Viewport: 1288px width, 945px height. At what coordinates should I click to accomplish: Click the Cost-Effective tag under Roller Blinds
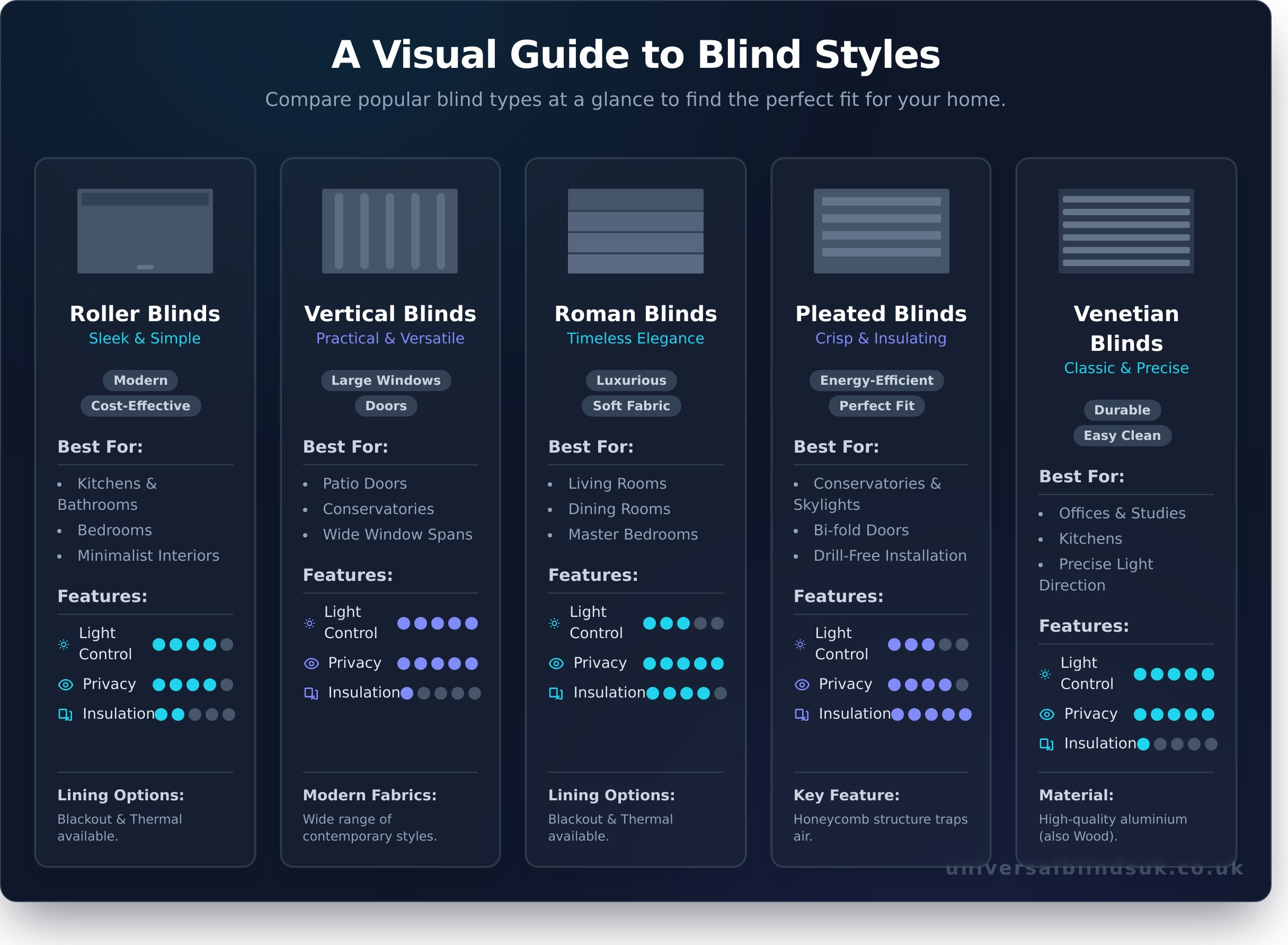(140, 406)
